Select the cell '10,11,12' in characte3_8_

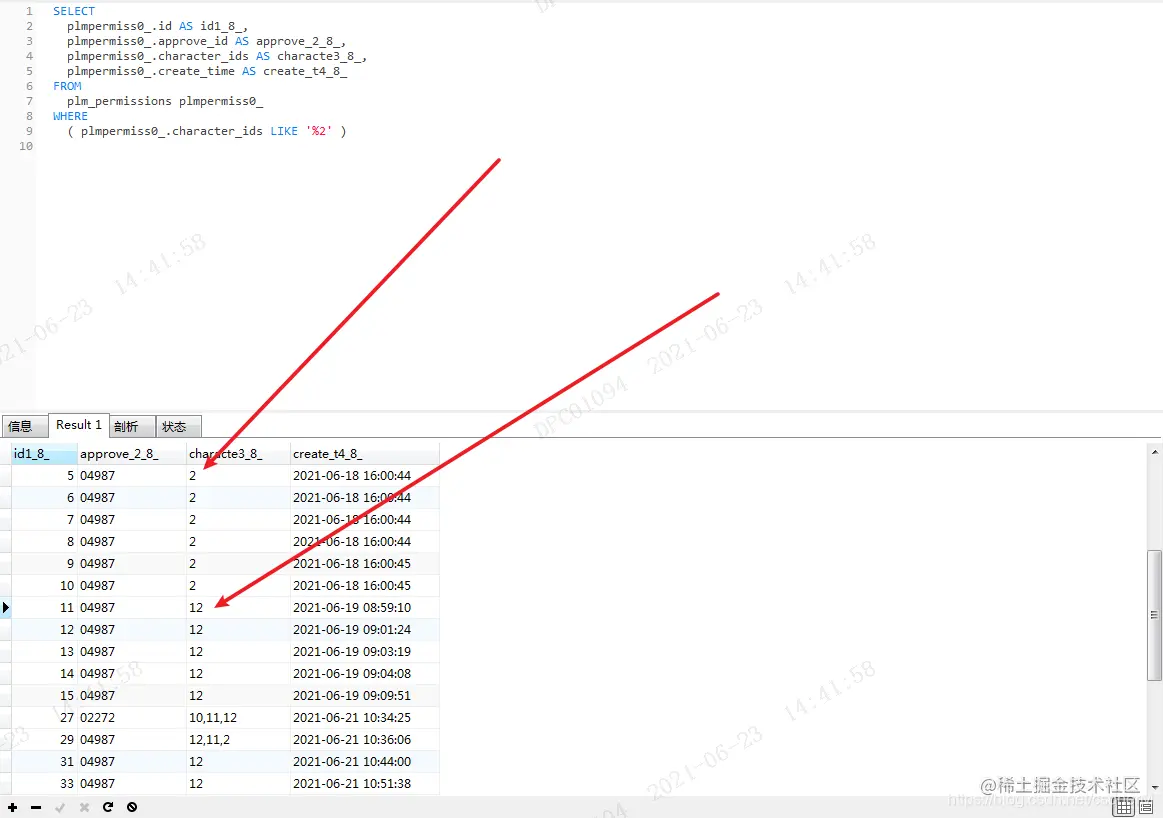[238, 717]
